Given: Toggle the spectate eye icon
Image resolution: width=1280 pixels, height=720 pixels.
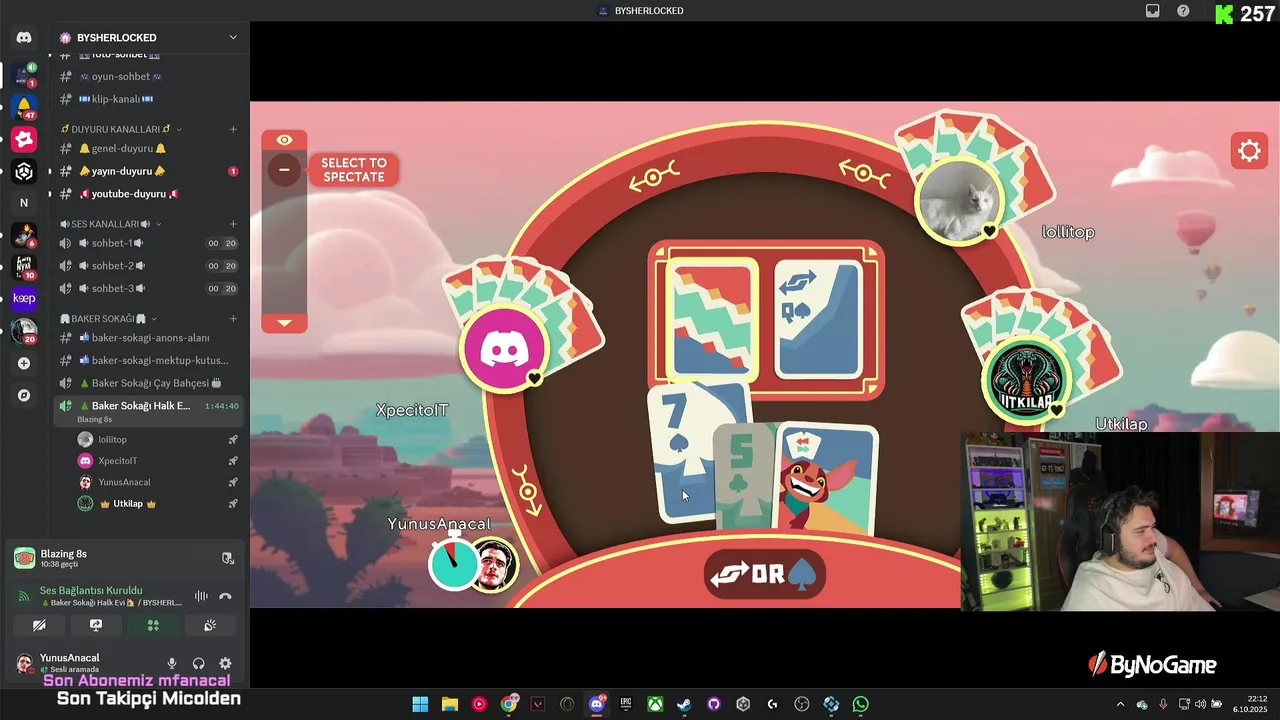Looking at the screenshot, I should 284,140.
